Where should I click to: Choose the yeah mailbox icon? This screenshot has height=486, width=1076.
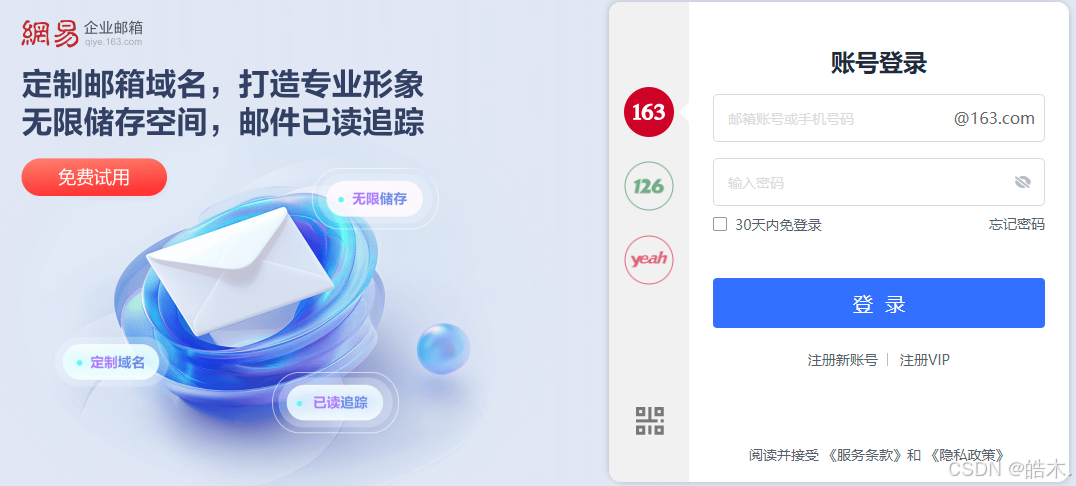pos(648,260)
